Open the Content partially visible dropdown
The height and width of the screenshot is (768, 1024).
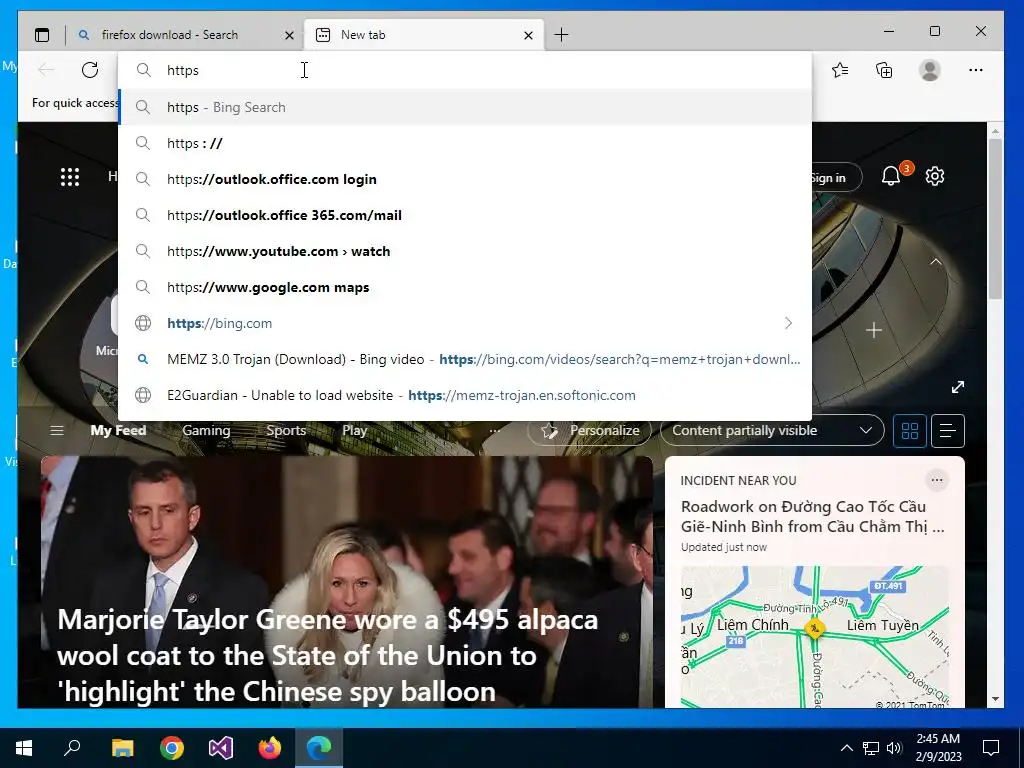[x=772, y=430]
